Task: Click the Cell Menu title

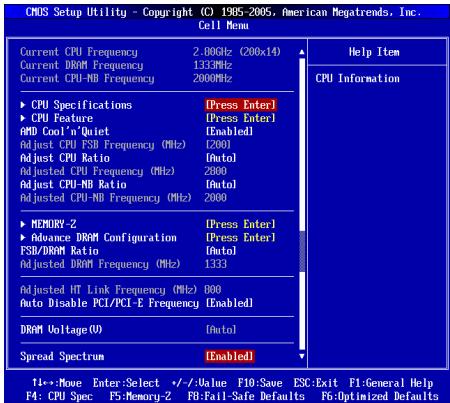Action: pos(223,25)
